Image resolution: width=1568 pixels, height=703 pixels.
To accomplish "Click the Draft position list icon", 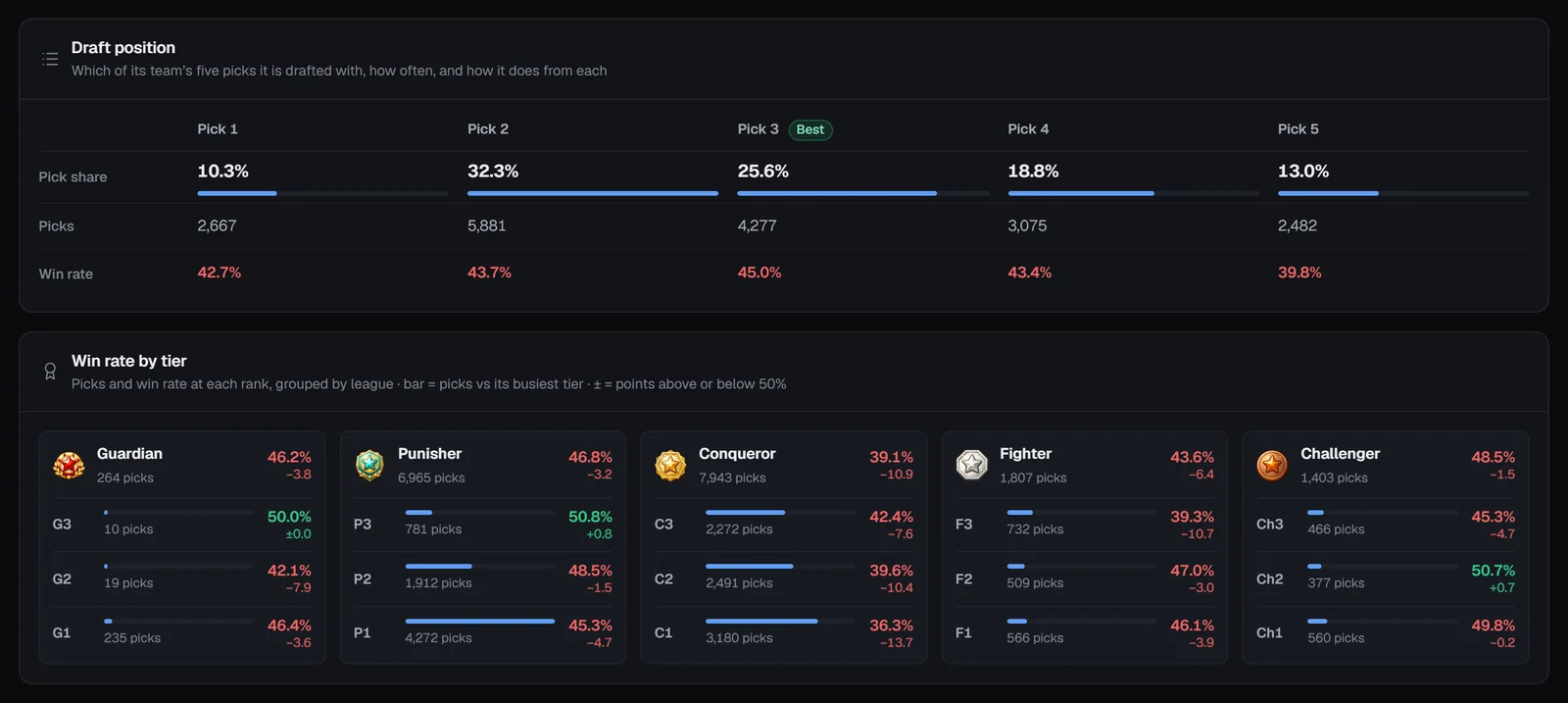I will (x=50, y=59).
